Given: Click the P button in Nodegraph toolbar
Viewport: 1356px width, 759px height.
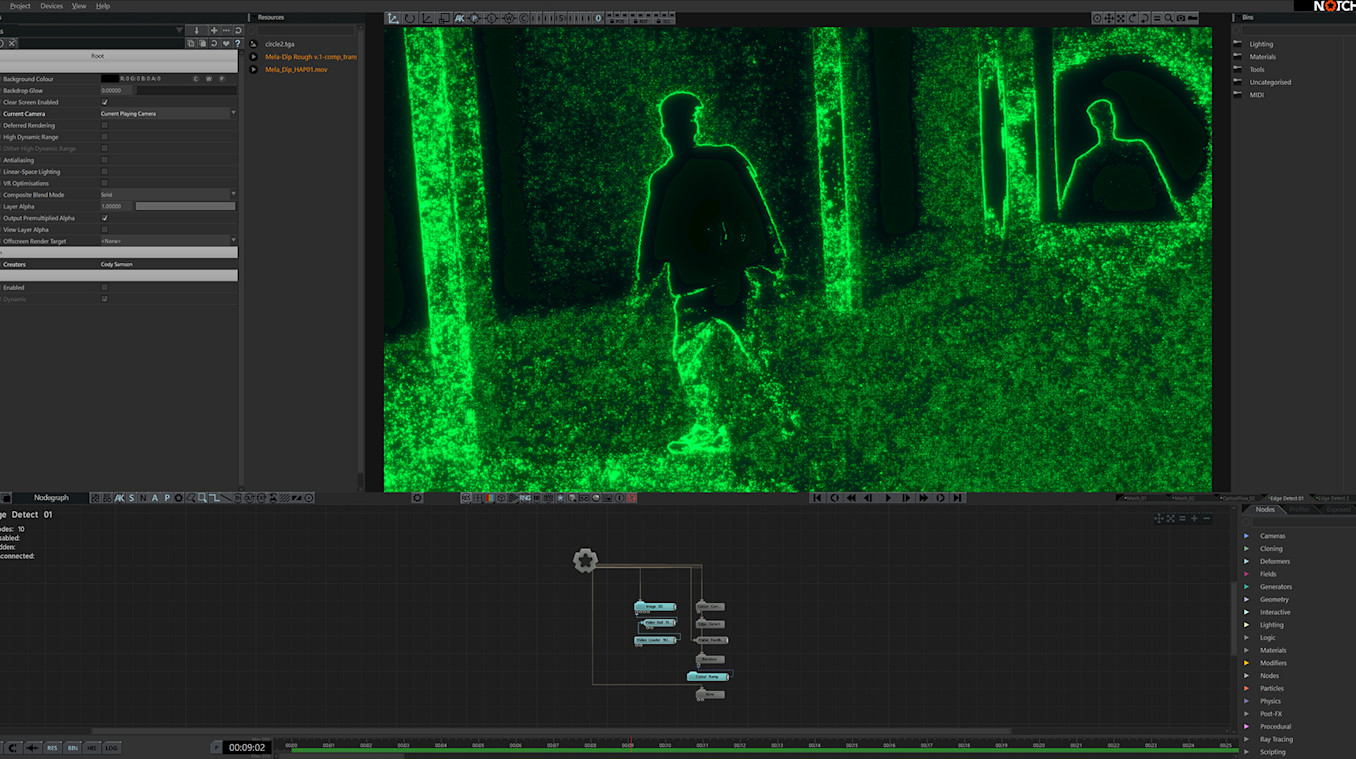Looking at the screenshot, I should (x=167, y=498).
